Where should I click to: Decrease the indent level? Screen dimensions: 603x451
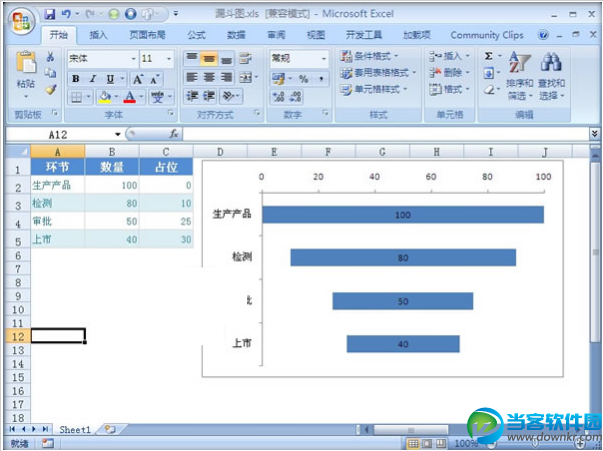click(x=192, y=96)
